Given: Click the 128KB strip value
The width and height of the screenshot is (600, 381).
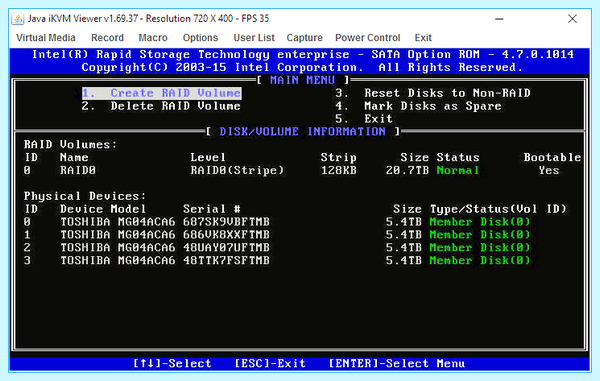Looking at the screenshot, I should coord(339,170).
